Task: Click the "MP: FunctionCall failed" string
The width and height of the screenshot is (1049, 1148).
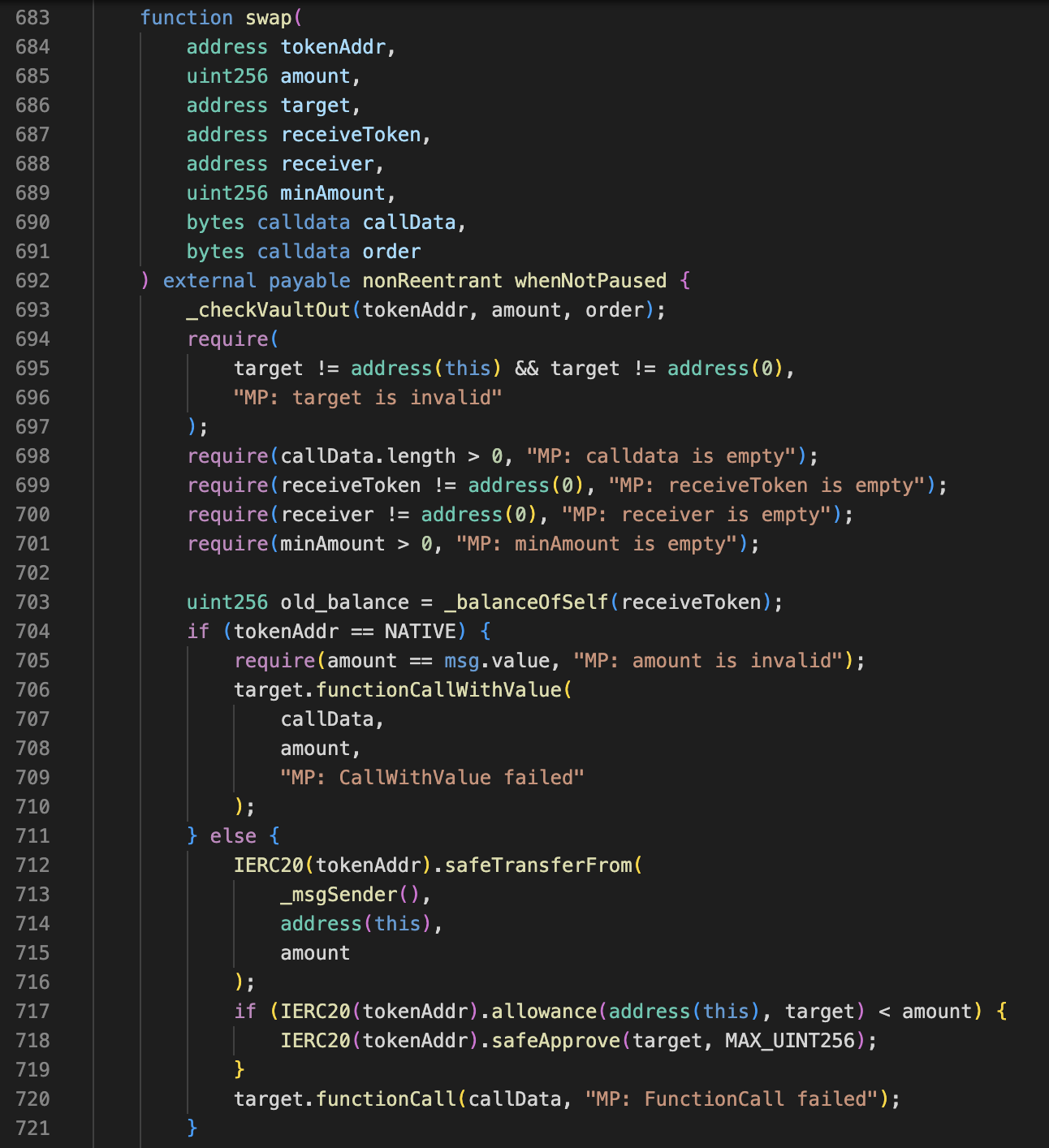Action: [731, 1099]
